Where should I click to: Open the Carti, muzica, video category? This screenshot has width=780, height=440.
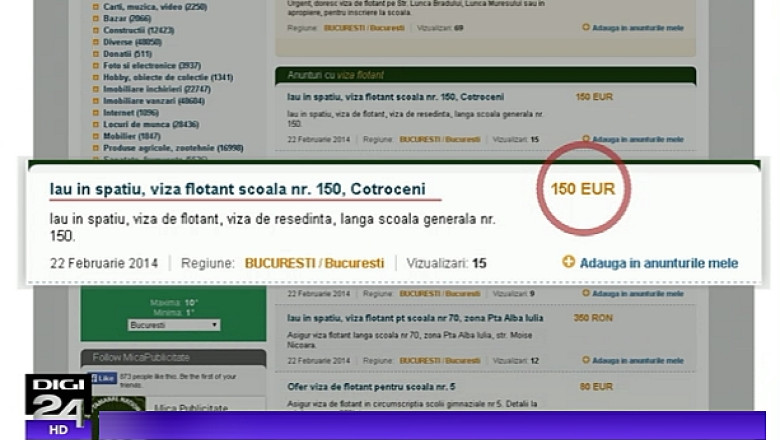[x=155, y=7]
